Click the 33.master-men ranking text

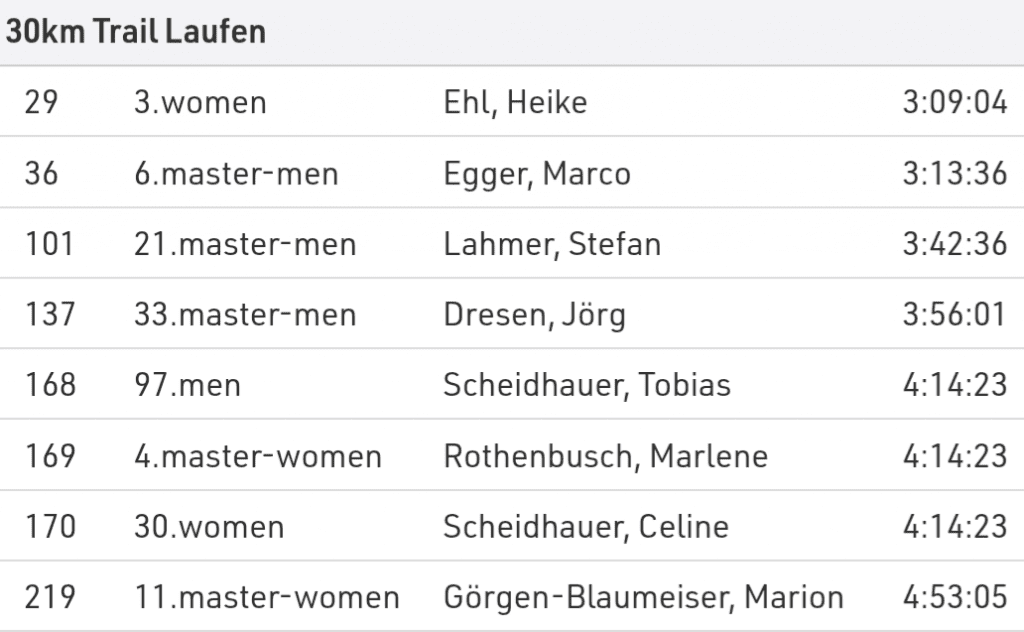pyautogui.click(x=245, y=315)
